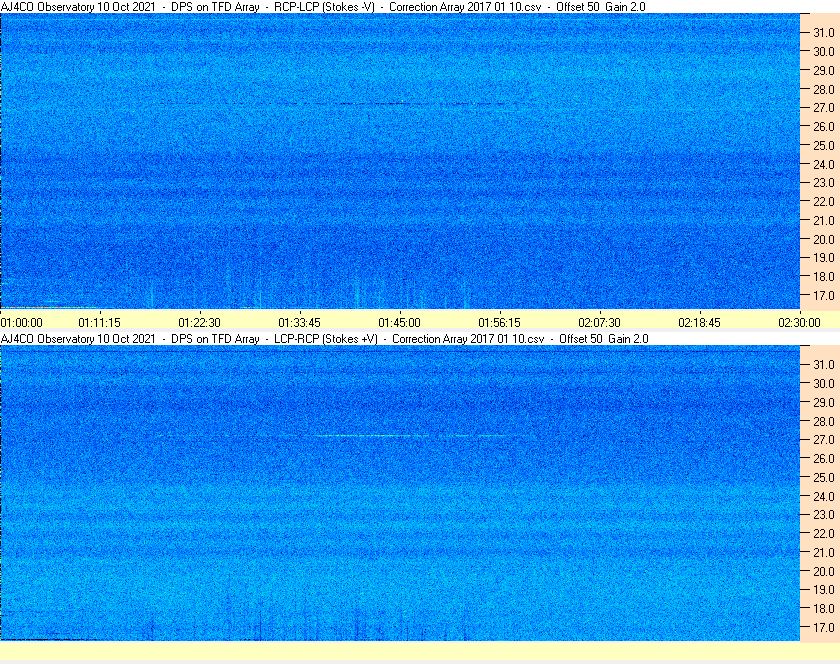Click the 25.0 frequency label on Stokes +V plot

coord(824,478)
